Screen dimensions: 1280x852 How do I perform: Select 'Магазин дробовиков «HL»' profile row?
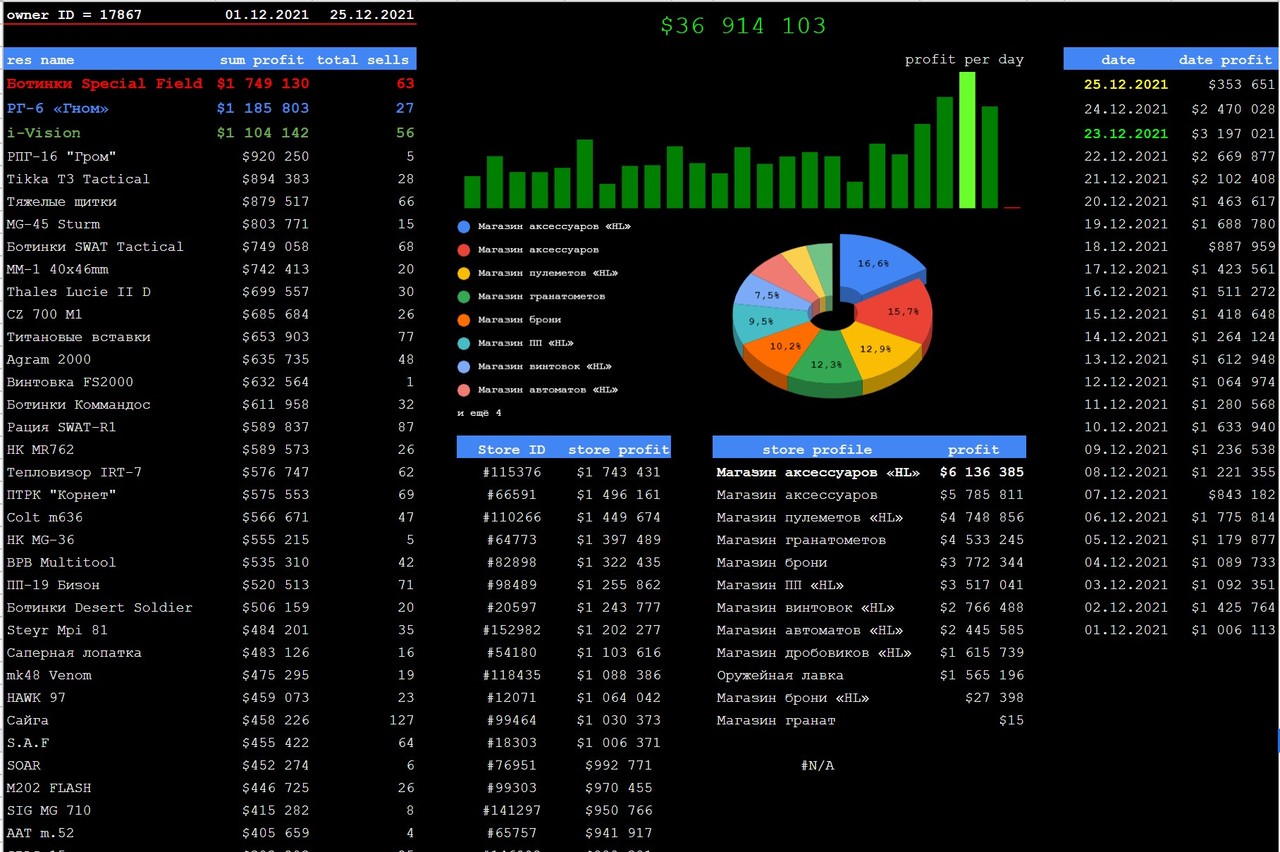[814, 653]
